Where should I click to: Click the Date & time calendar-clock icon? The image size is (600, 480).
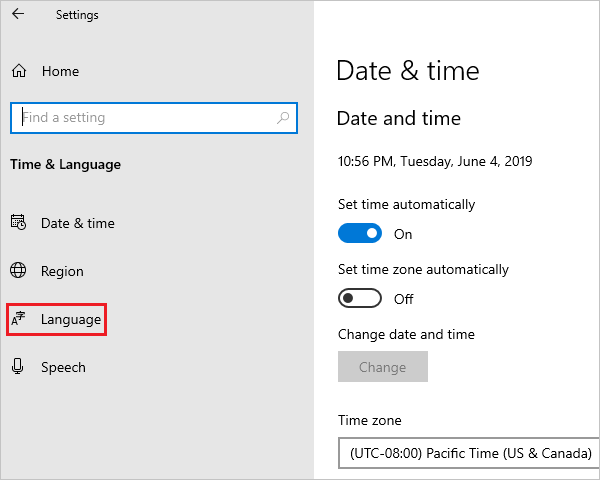click(x=18, y=223)
